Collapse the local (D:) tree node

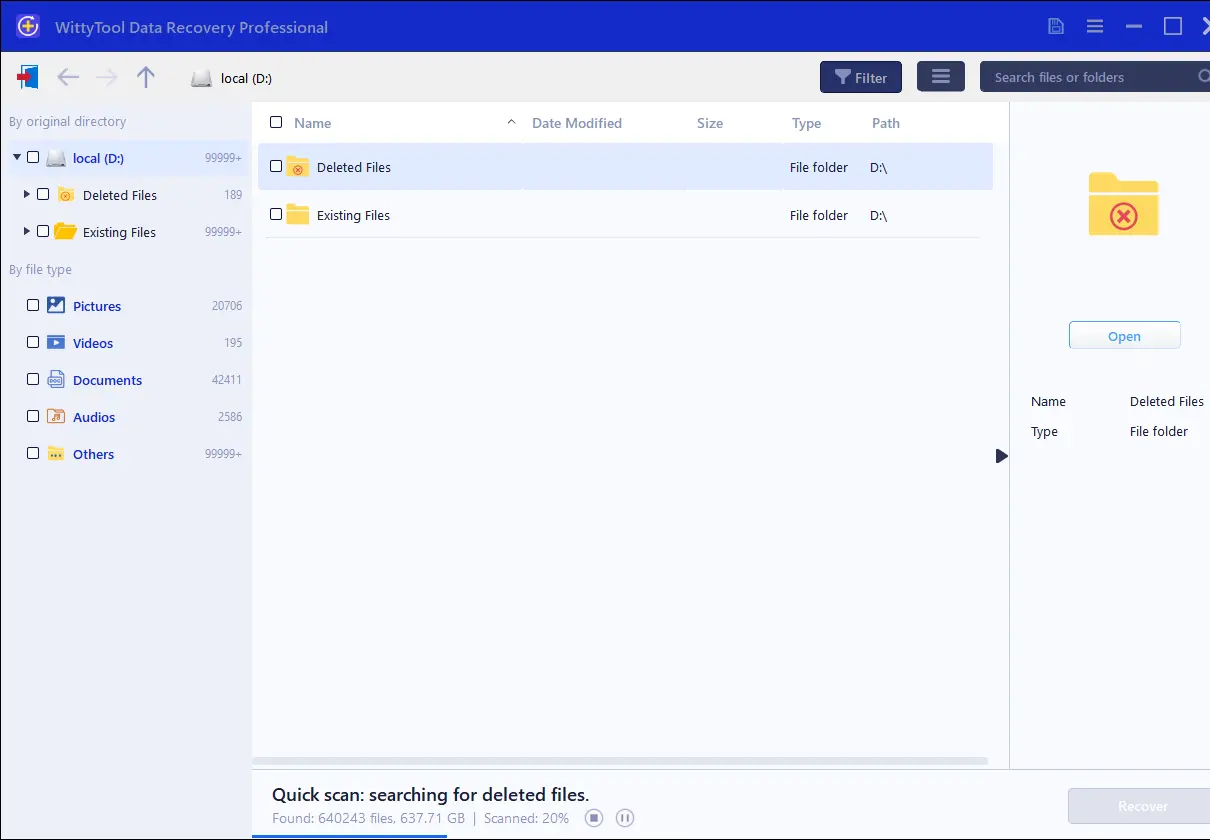[17, 157]
